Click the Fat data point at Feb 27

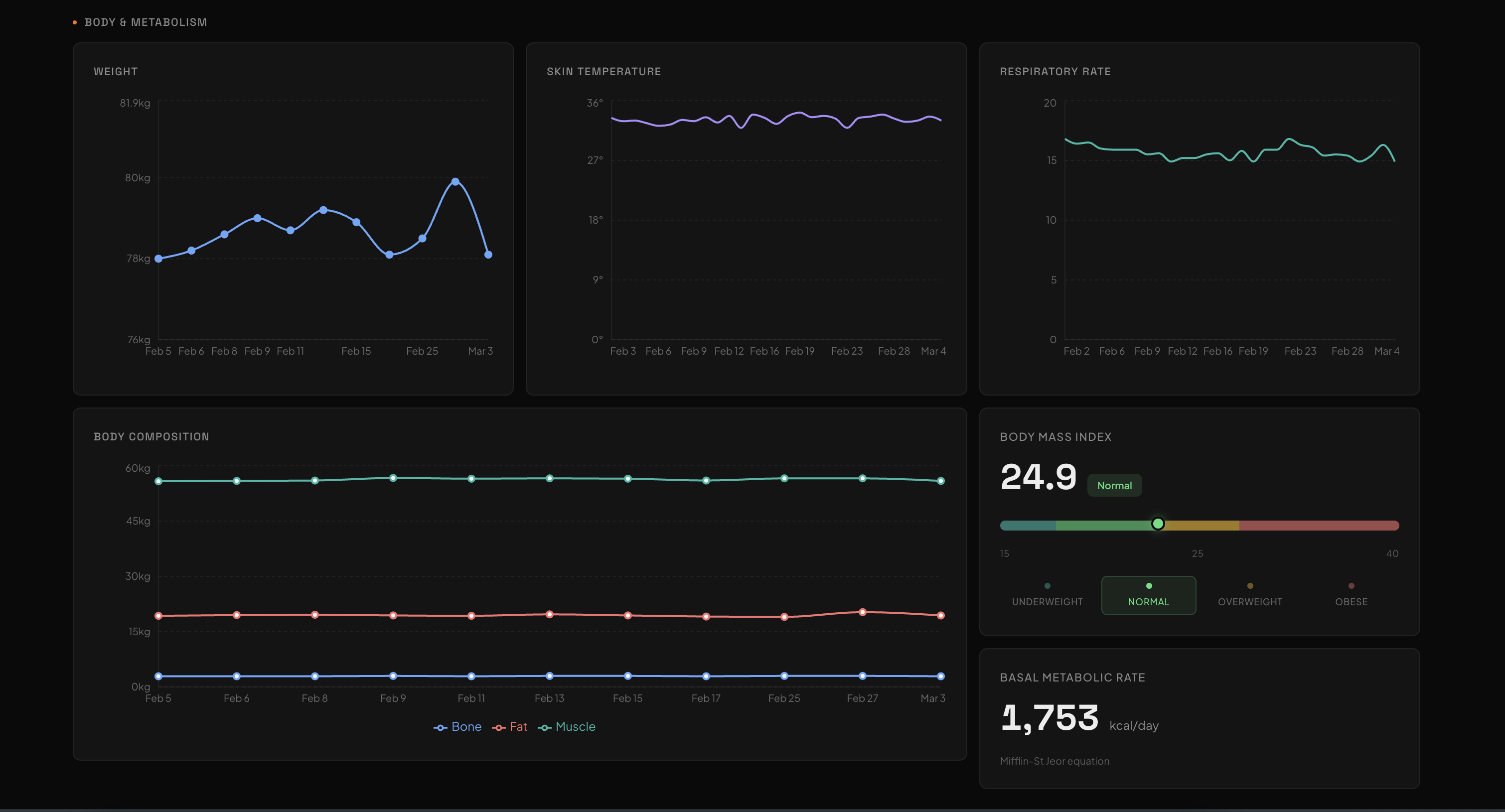click(x=862, y=612)
